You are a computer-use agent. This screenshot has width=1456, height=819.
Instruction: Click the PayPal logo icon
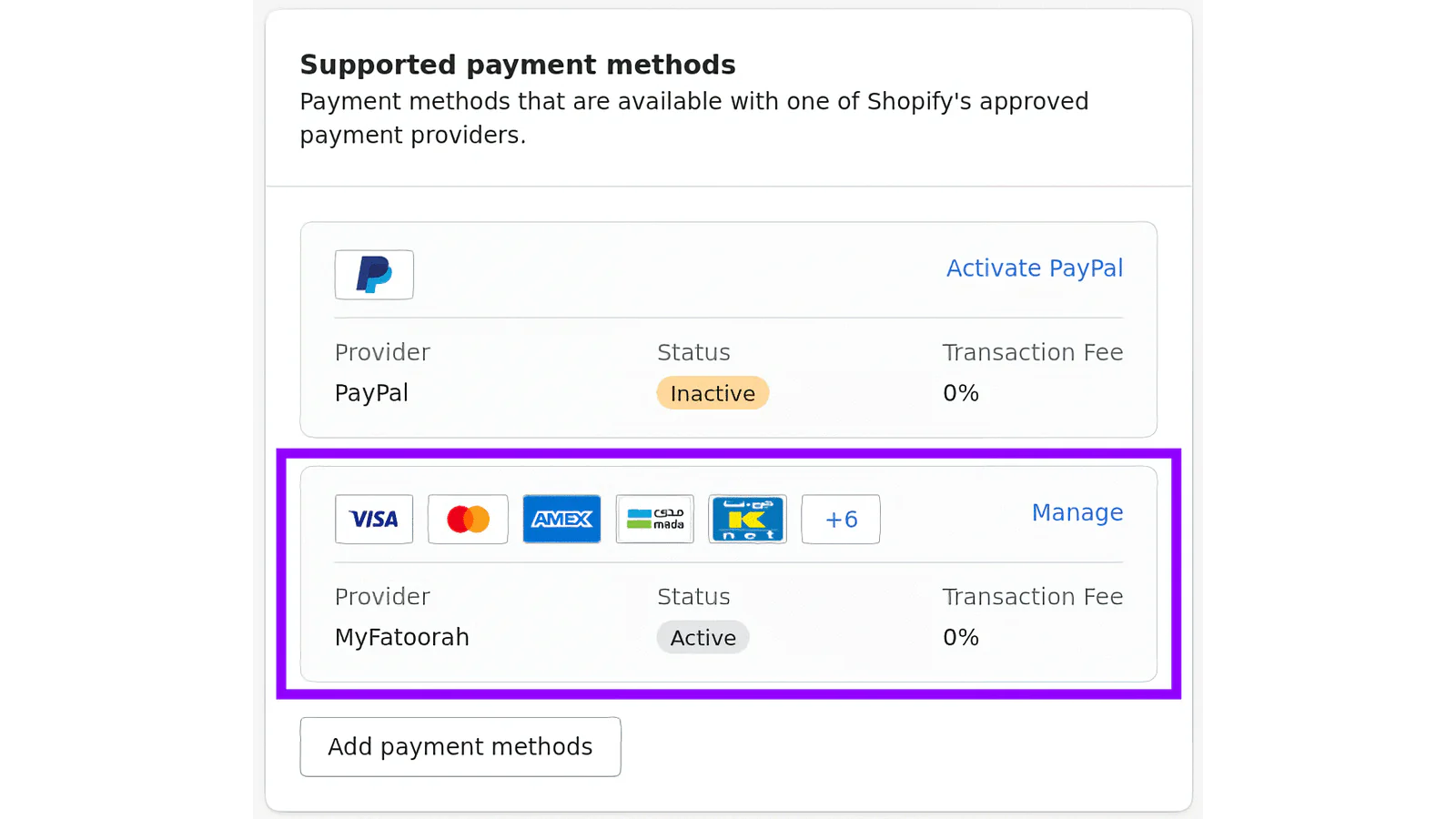(374, 275)
